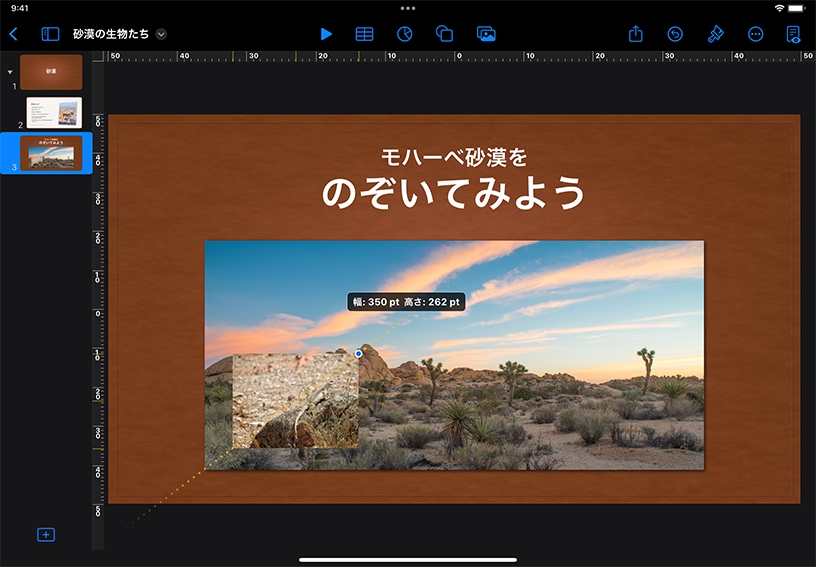Insert a chart from the toolbar
The width and height of the screenshot is (816, 567).
(405, 34)
